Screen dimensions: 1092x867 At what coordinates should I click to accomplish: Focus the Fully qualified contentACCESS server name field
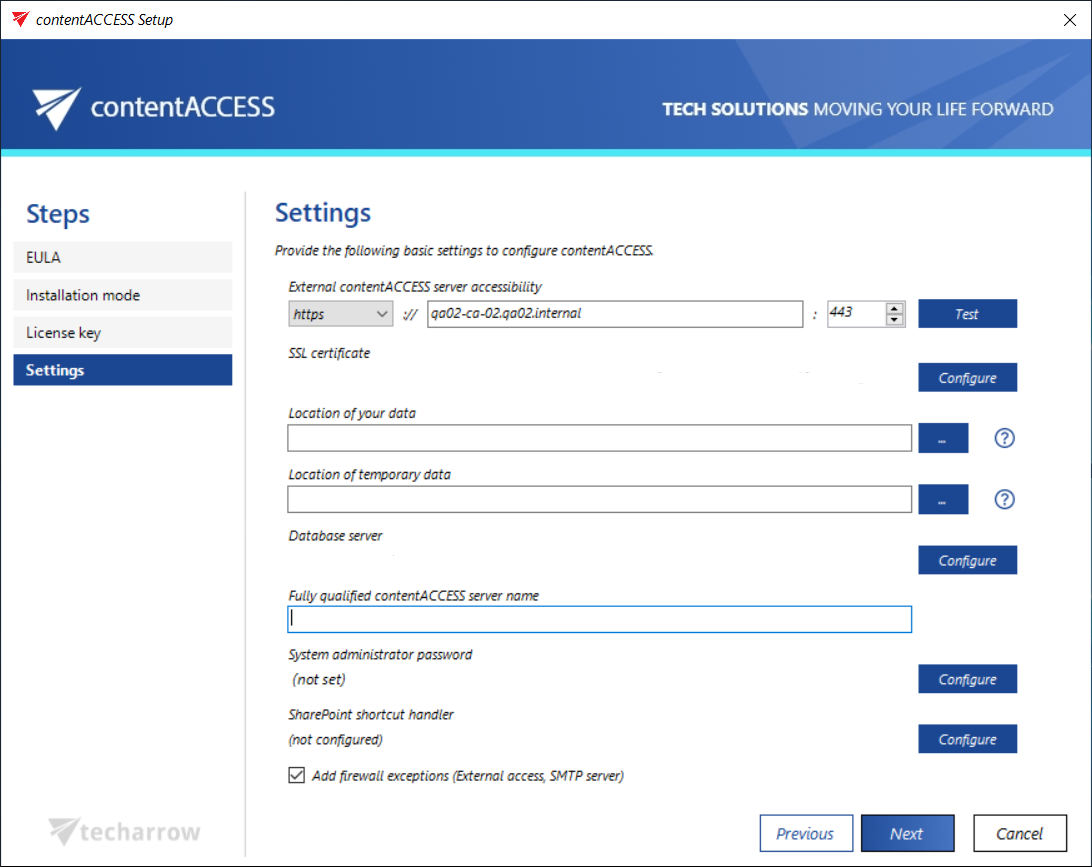click(x=599, y=619)
